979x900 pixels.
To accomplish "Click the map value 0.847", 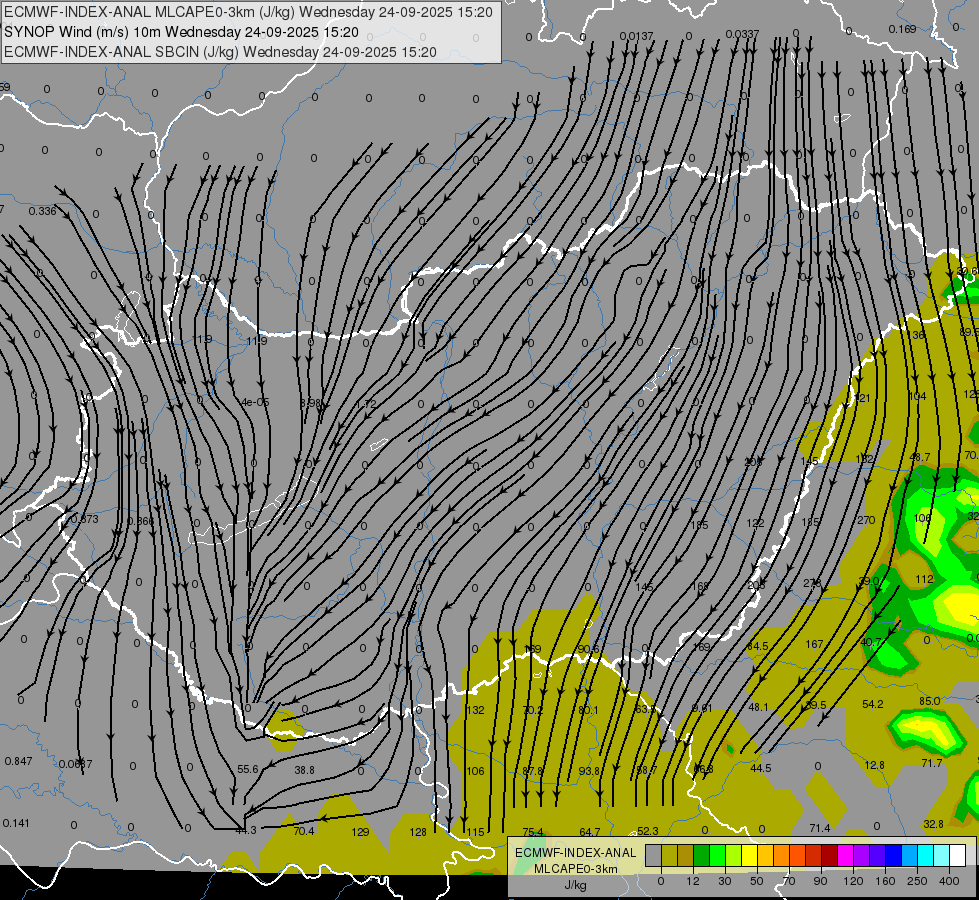I will [x=18, y=761].
